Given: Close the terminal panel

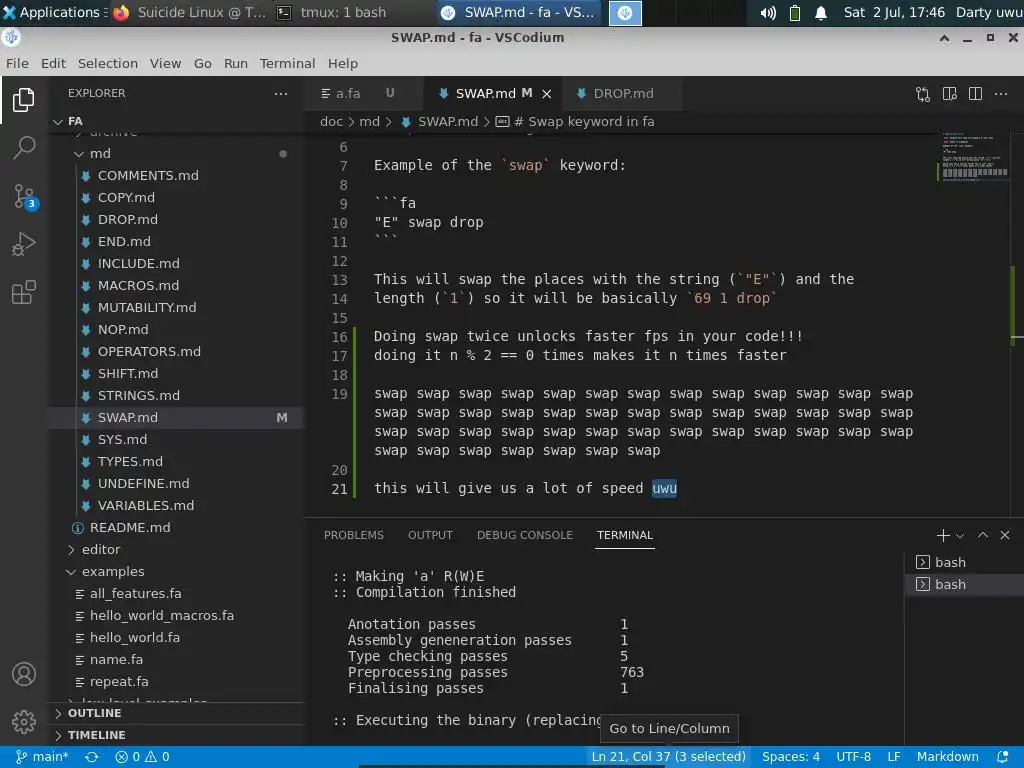Looking at the screenshot, I should click(x=1005, y=535).
